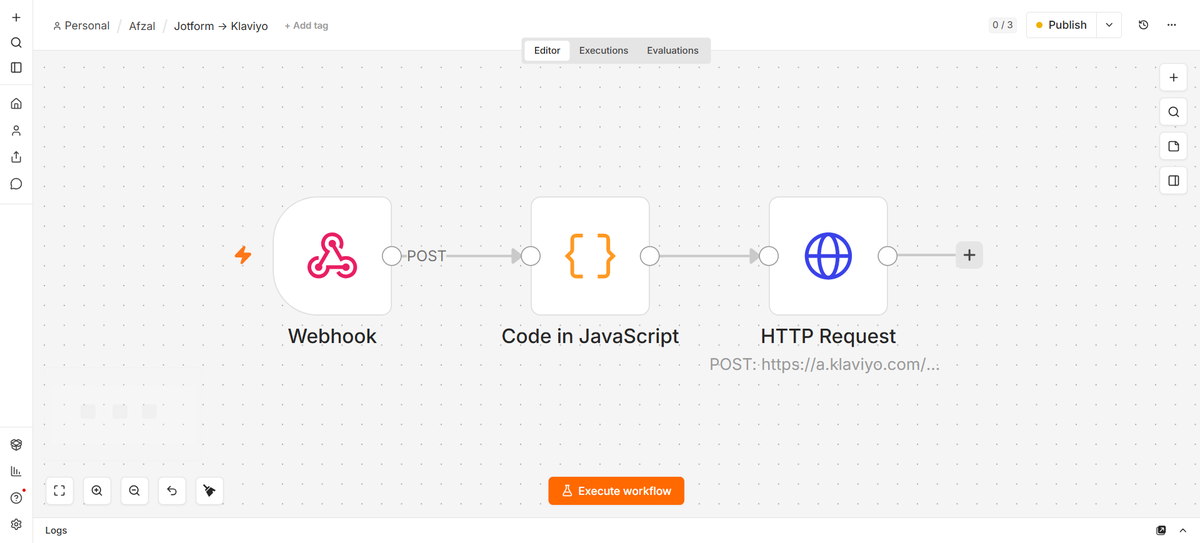Go to the Home overview icon
1200x543 pixels.
click(x=16, y=104)
